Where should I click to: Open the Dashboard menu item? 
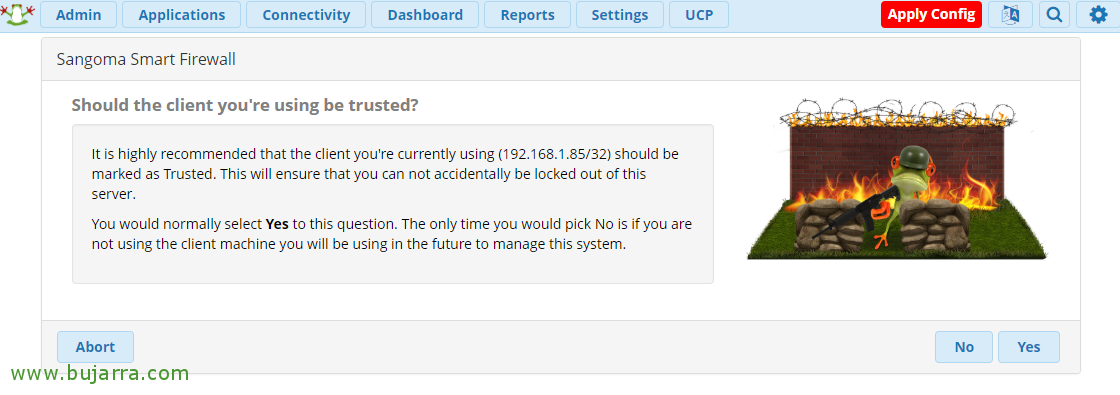pyautogui.click(x=425, y=15)
